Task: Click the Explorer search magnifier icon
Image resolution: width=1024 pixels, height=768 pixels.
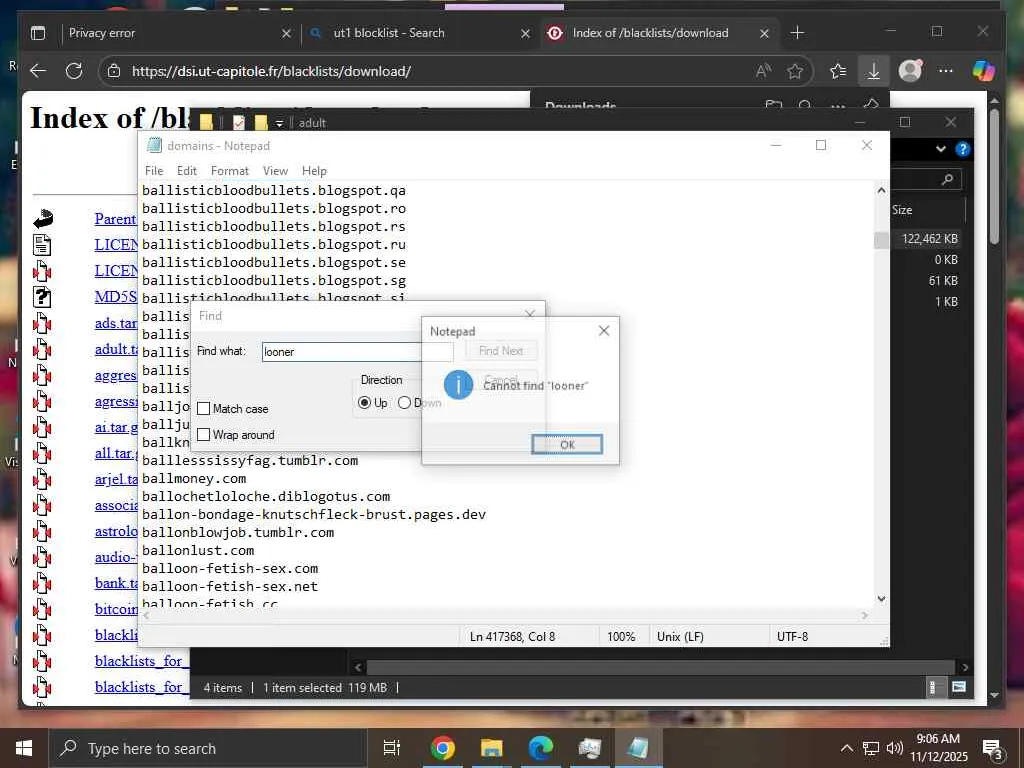Action: pos(948,179)
